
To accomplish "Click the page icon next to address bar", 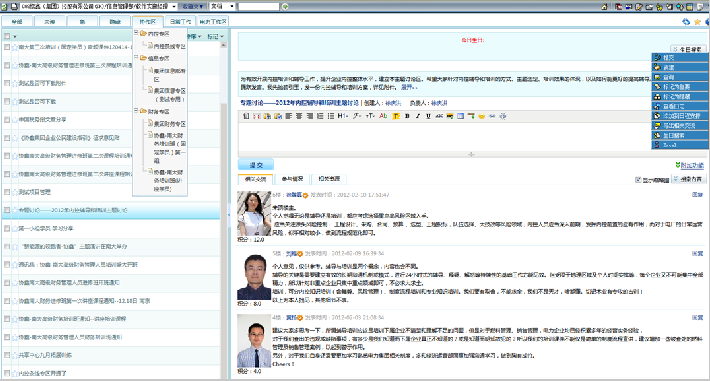I will (14, 6).
